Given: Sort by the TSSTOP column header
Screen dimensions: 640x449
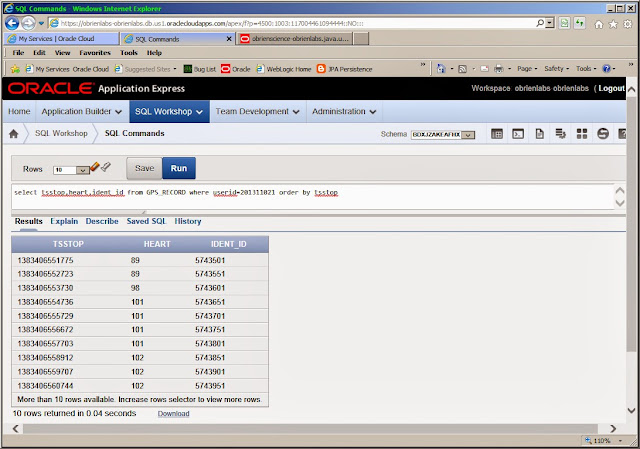Looking at the screenshot, I should (68, 244).
